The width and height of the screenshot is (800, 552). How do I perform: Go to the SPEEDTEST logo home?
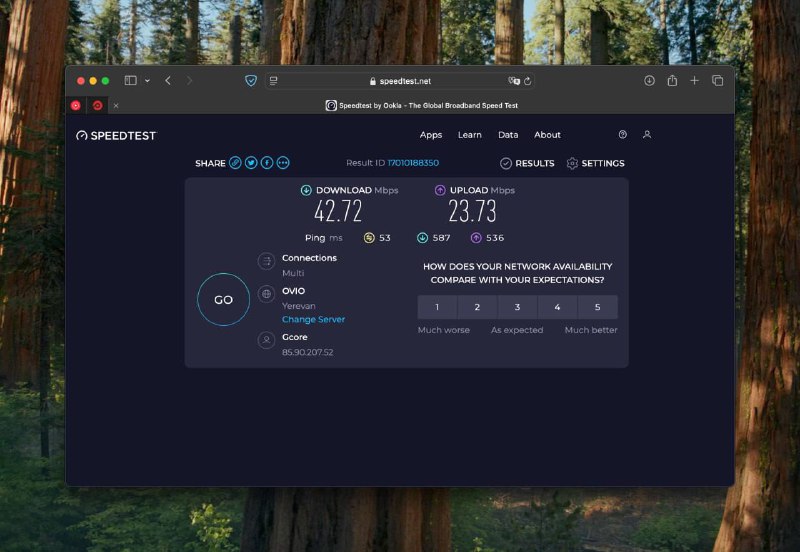116,135
